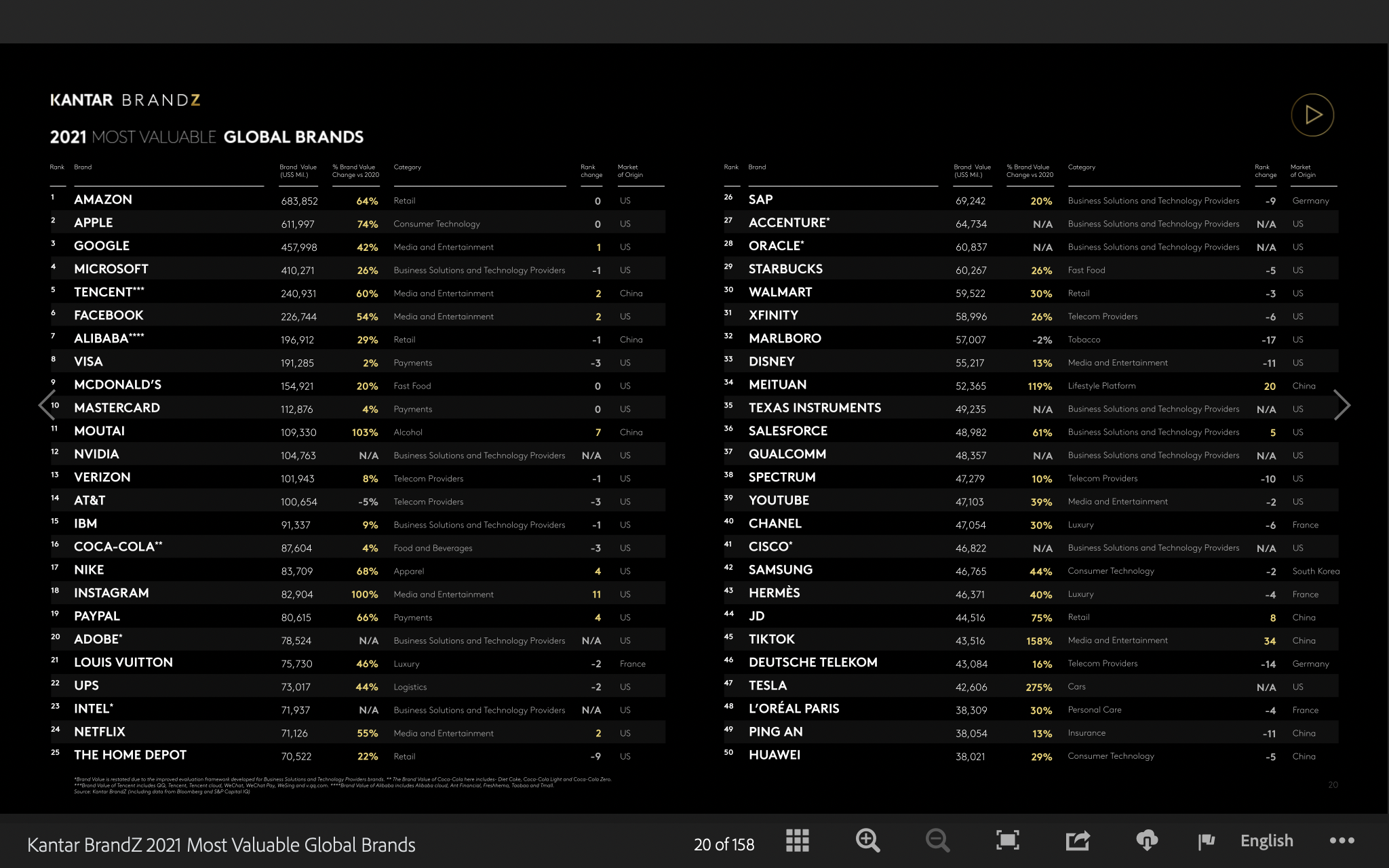This screenshot has height=868, width=1389.
Task: Open the more options ellipsis menu
Action: tap(1342, 841)
